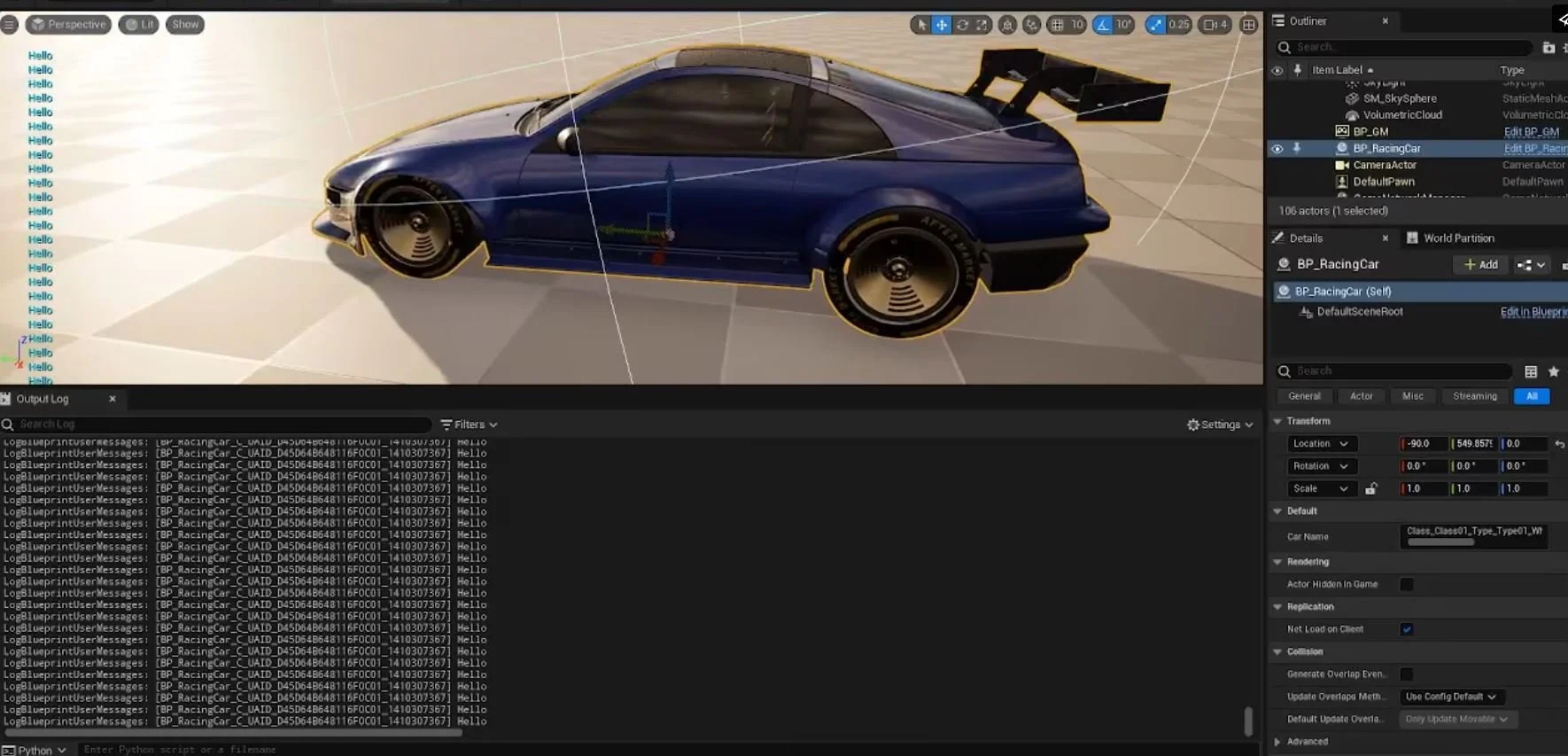Screen dimensions: 1568x756
Task: Open camera speed 4 setting
Action: 1215,25
